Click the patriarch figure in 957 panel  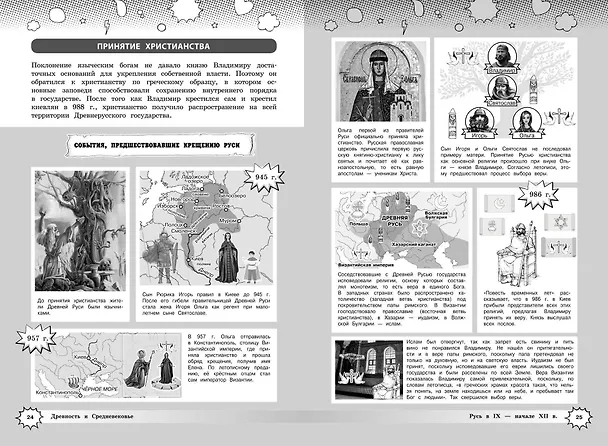click(x=139, y=368)
